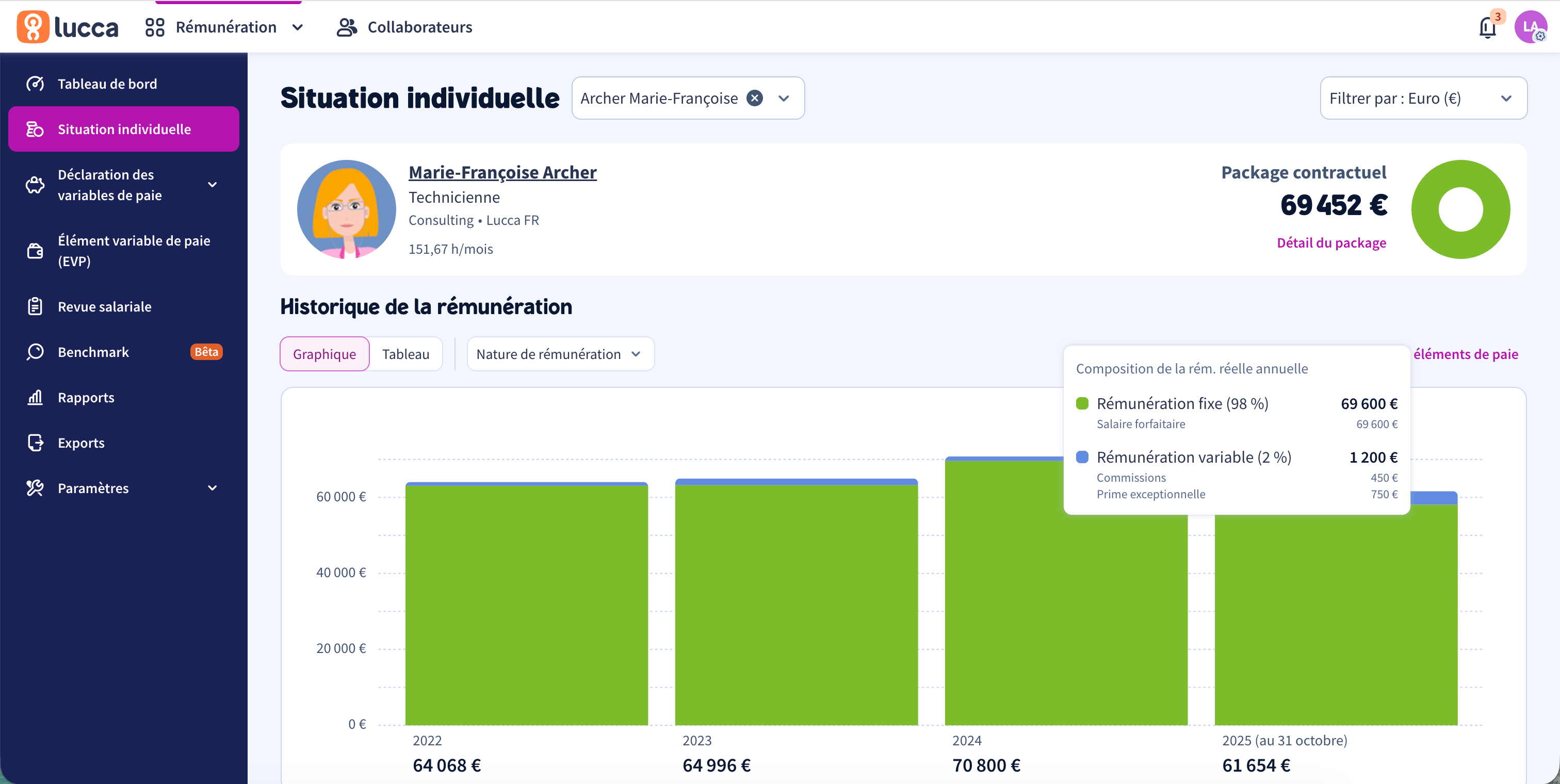The image size is (1560, 784).
Task: Click the EVP wallet icon
Action: 35,251
